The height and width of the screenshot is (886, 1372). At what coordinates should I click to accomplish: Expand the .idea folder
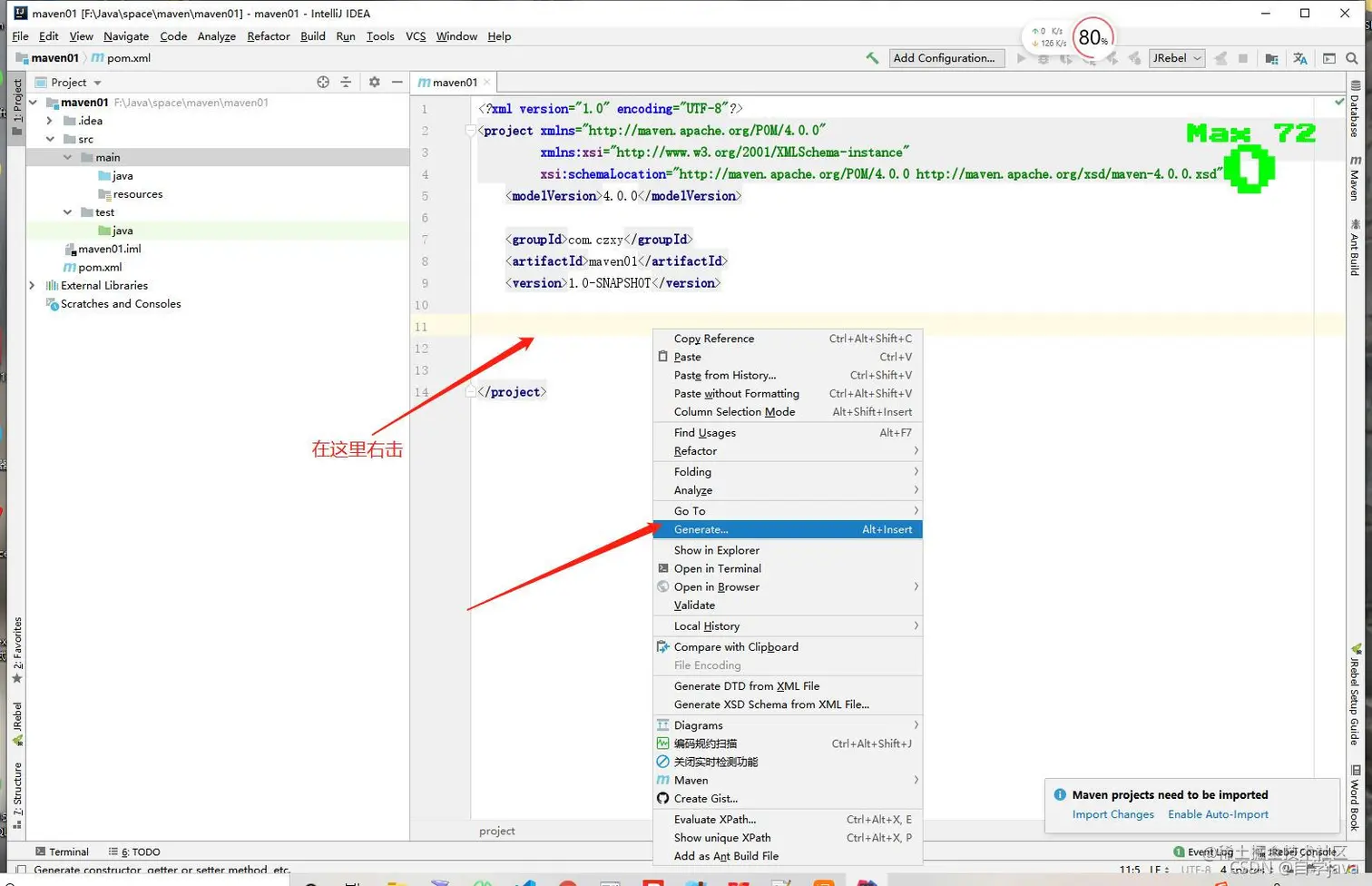[x=50, y=121]
